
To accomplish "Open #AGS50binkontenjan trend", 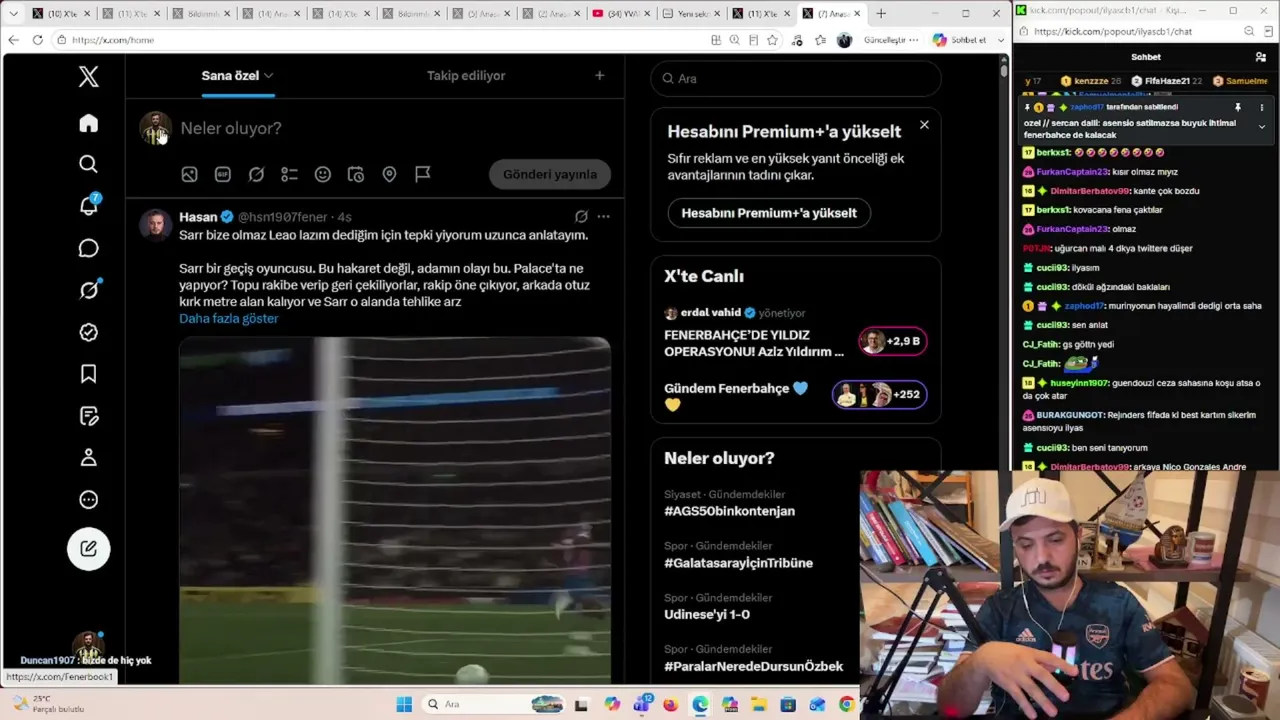I will click(x=729, y=511).
